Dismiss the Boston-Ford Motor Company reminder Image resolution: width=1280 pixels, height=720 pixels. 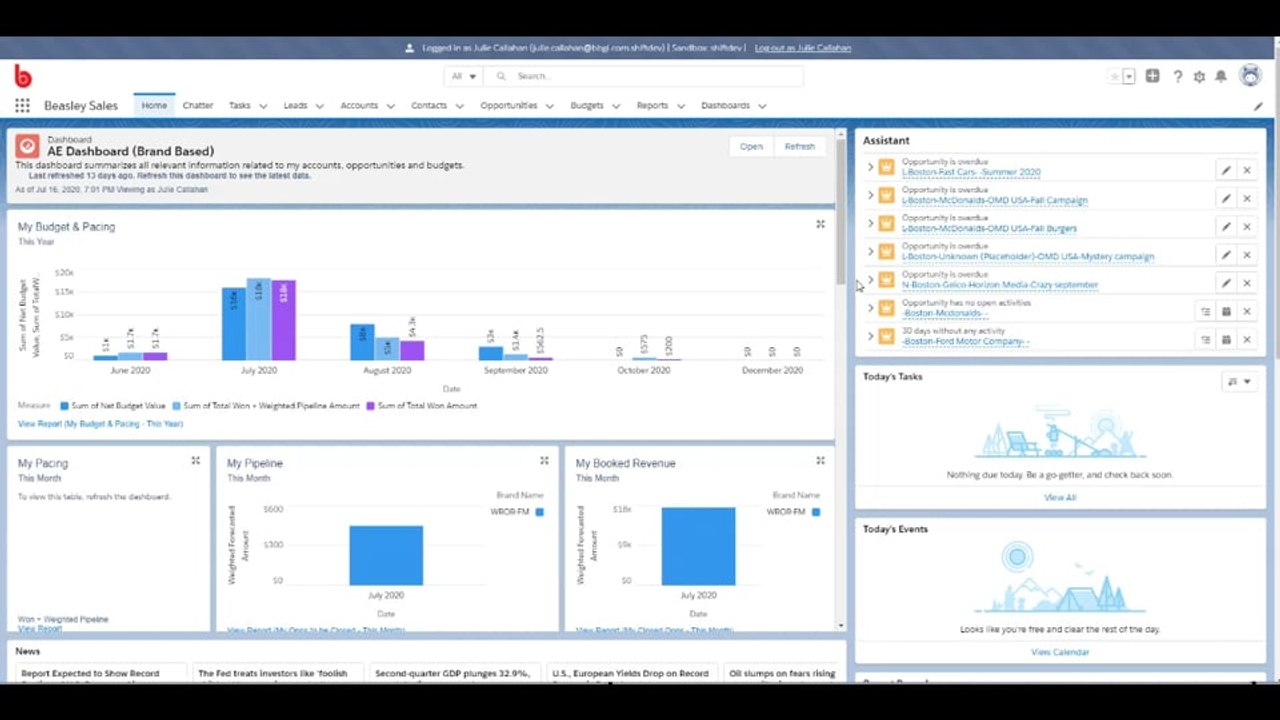click(x=1247, y=340)
